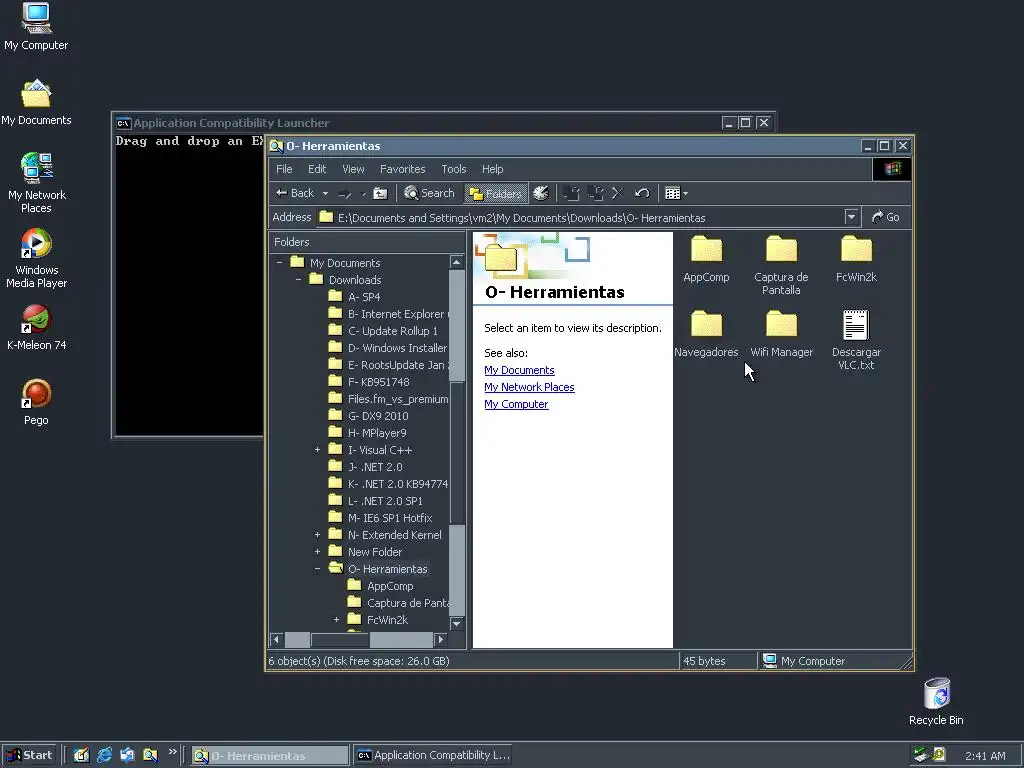The width and height of the screenshot is (1024, 768).
Task: Open the Recycle Bin
Action: (x=936, y=702)
